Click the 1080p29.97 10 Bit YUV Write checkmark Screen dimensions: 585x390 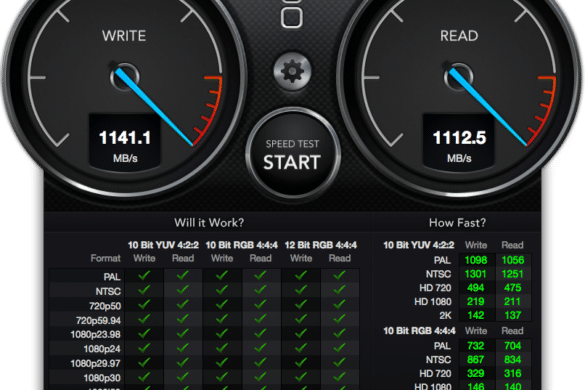coord(144,362)
